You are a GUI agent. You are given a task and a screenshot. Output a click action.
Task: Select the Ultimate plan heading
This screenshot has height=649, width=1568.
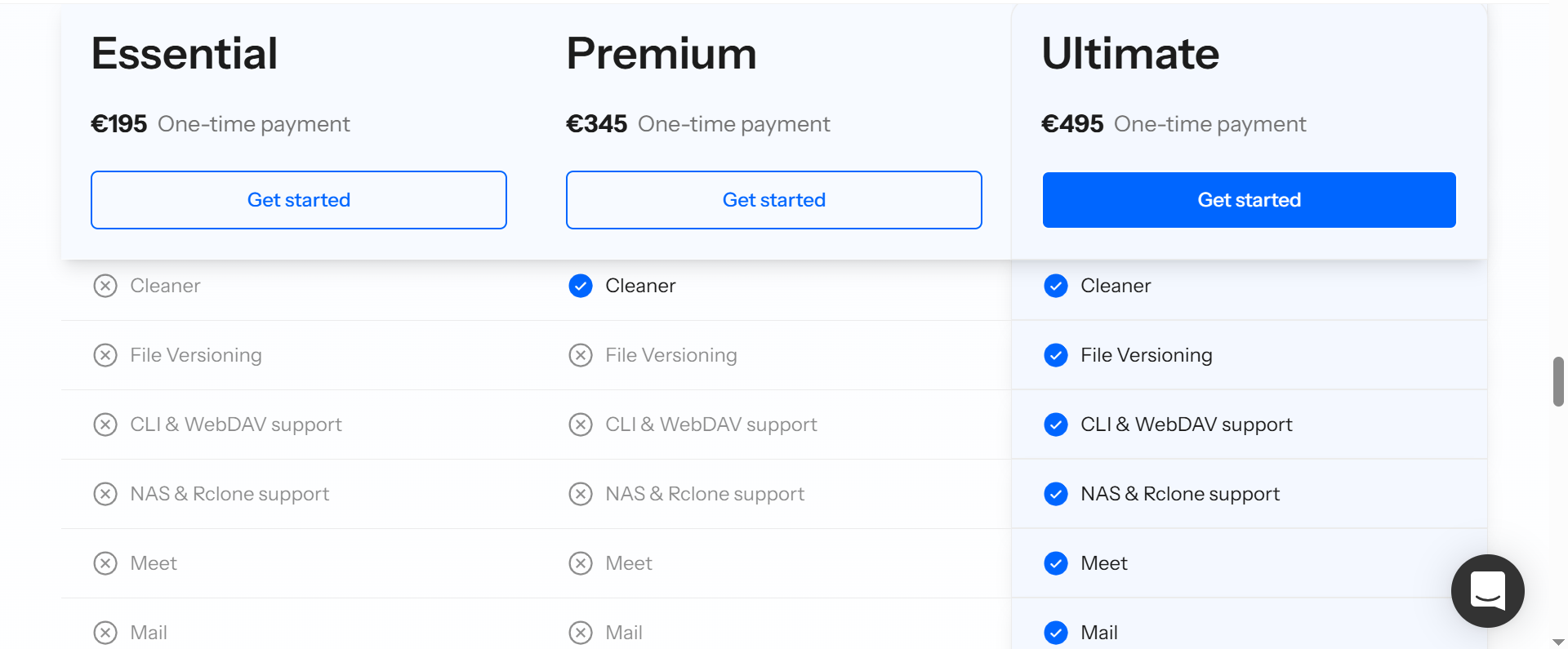tap(1130, 54)
